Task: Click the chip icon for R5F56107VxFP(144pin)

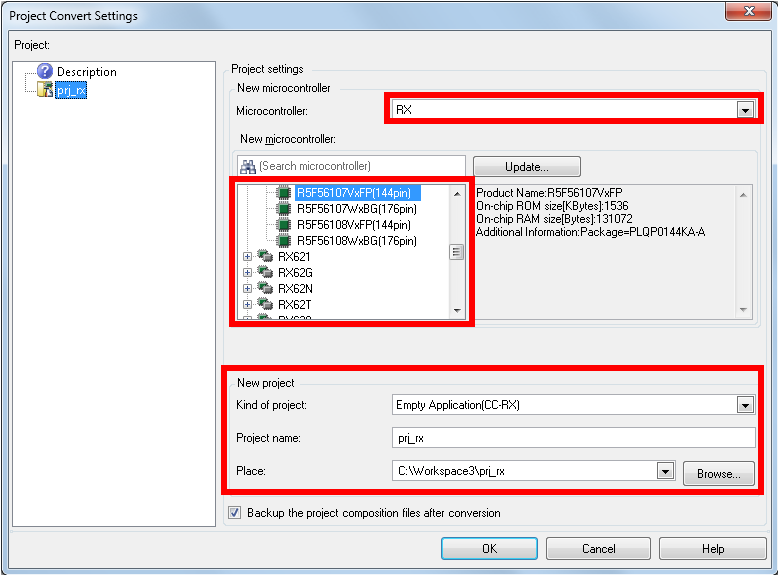Action: point(284,193)
